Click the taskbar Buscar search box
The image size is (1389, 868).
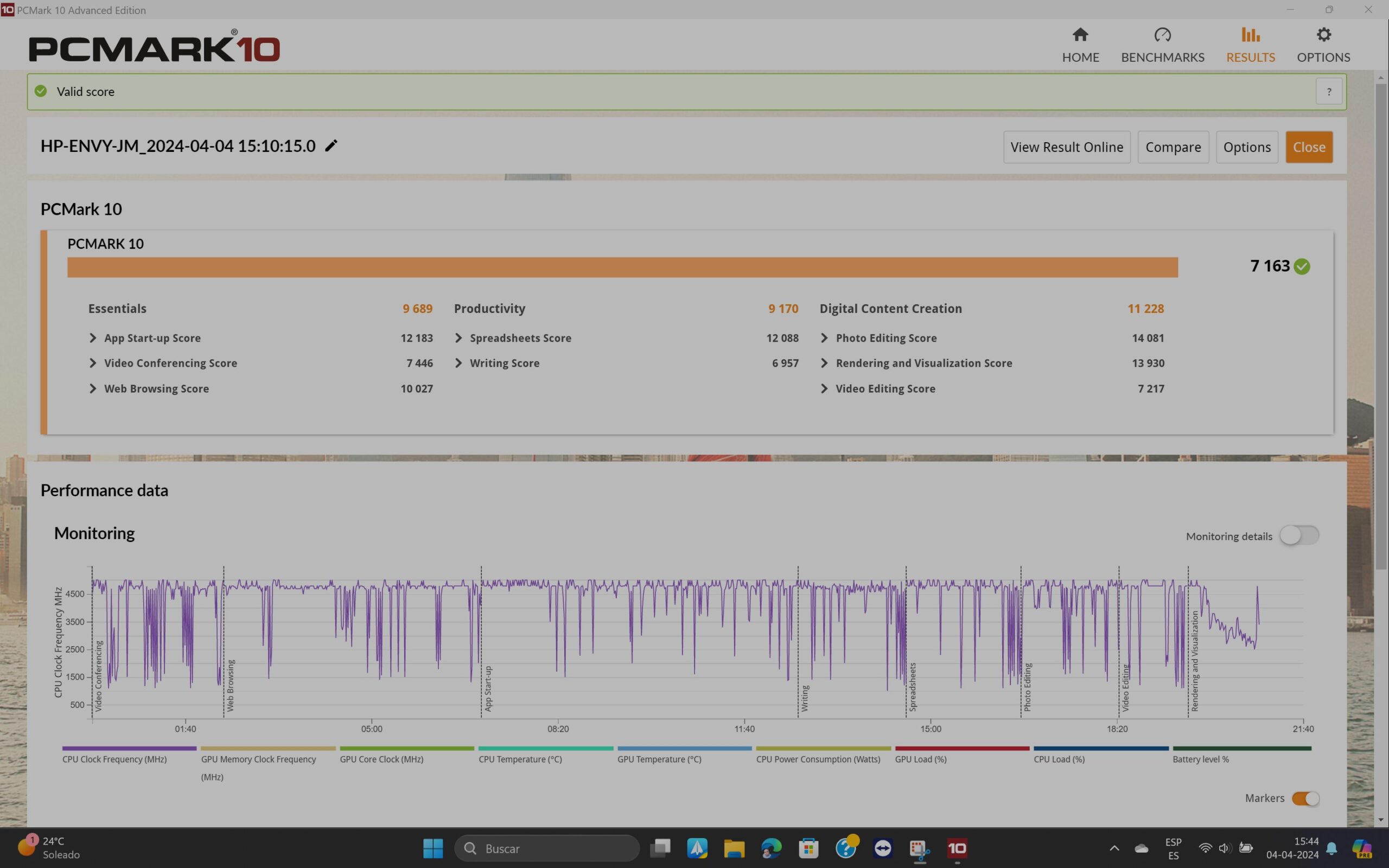click(546, 848)
